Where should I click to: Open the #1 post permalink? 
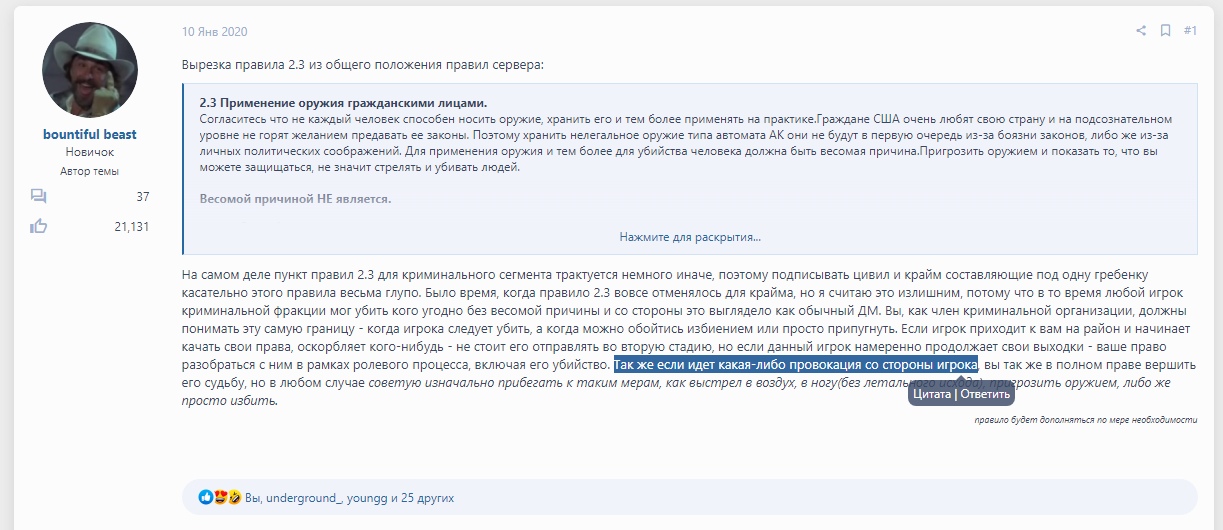click(x=1190, y=31)
